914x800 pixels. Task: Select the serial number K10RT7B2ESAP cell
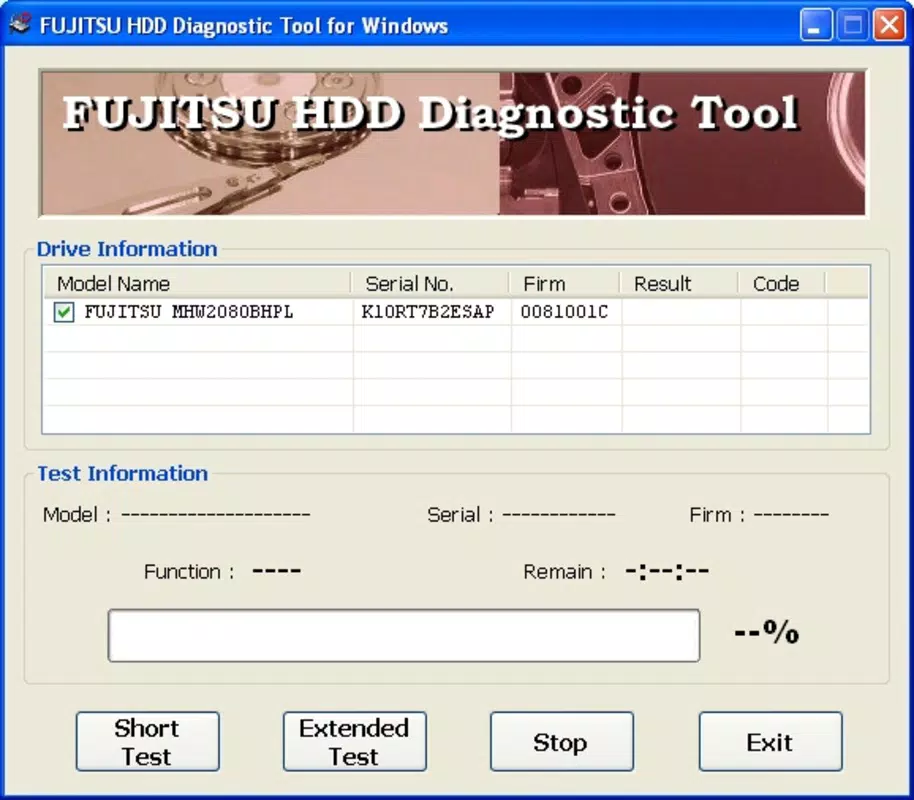click(428, 312)
